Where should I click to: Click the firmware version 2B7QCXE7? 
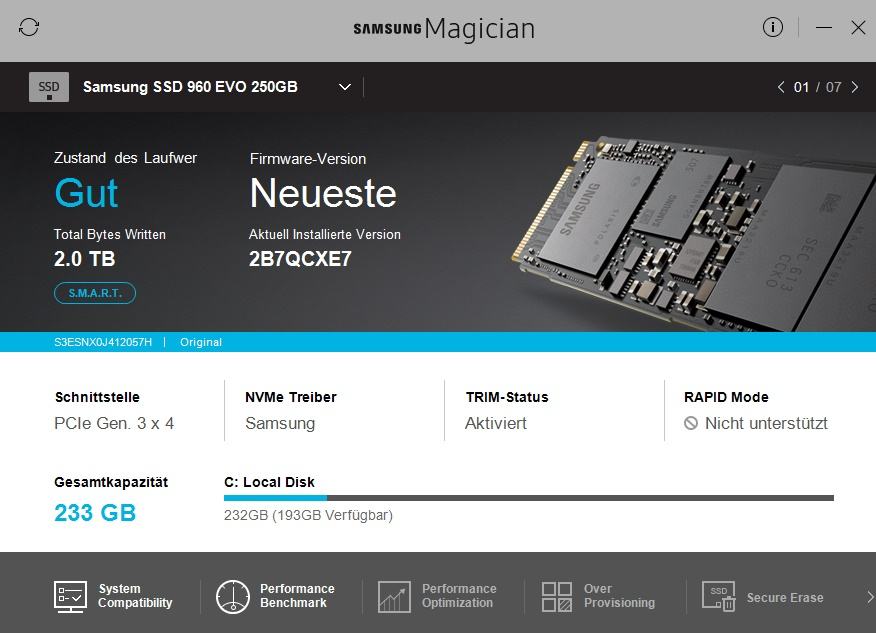click(x=300, y=259)
